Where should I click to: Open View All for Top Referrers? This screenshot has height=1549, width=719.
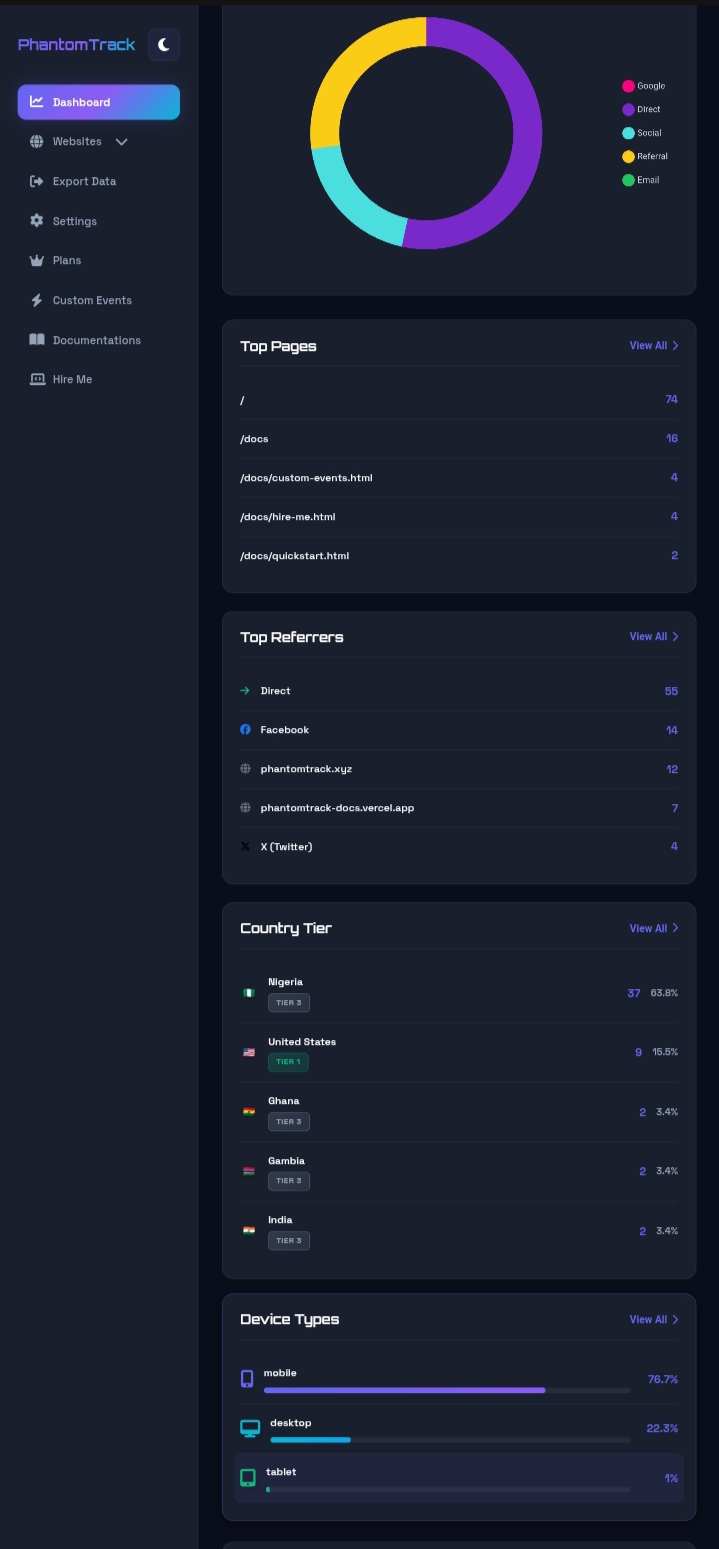click(654, 637)
